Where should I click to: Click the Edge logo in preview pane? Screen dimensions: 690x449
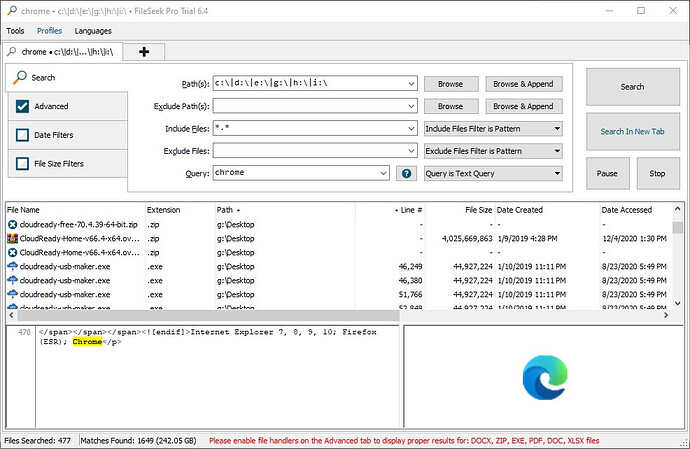pos(545,377)
